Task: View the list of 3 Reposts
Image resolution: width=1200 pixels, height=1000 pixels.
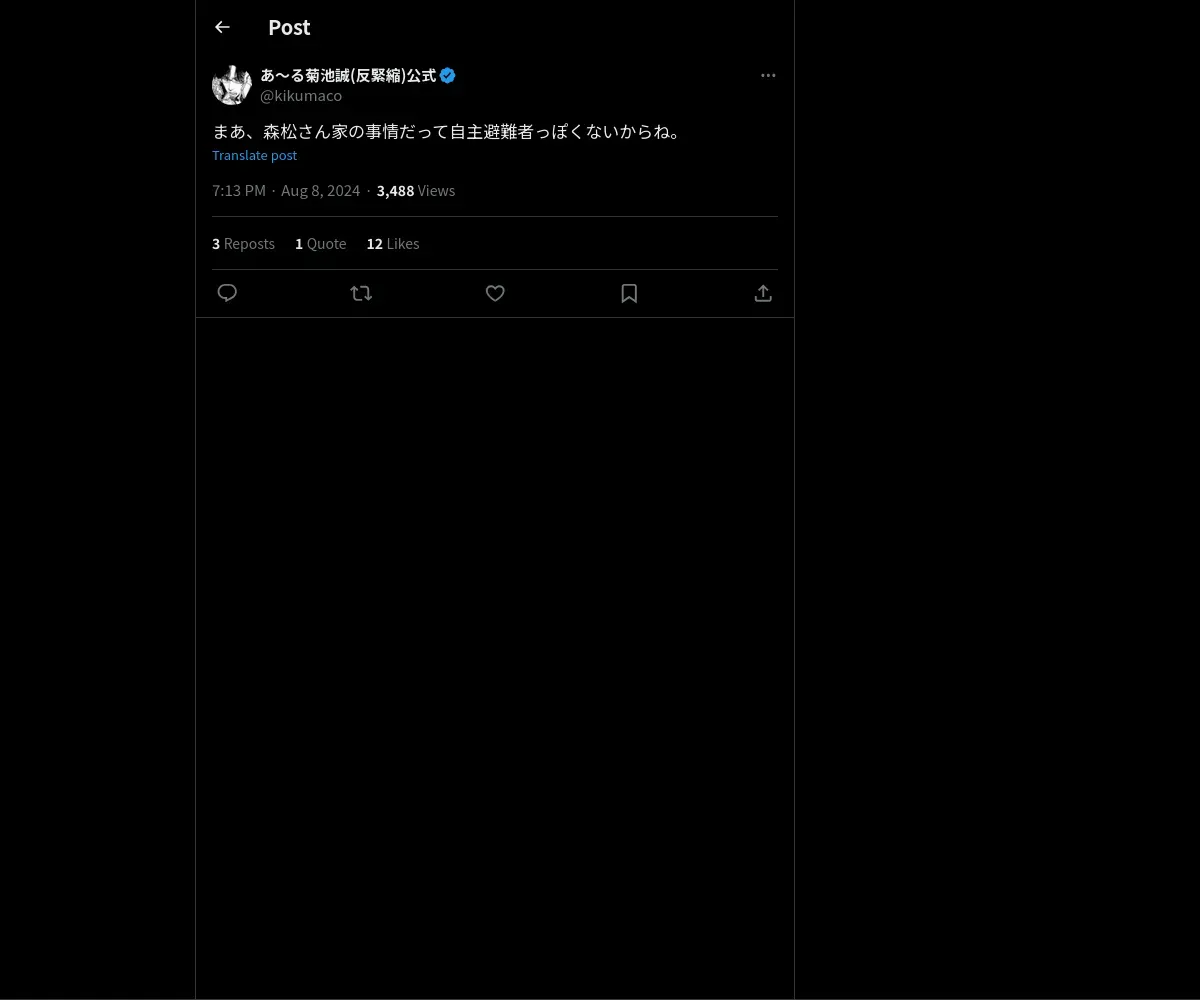Action: coord(243,244)
